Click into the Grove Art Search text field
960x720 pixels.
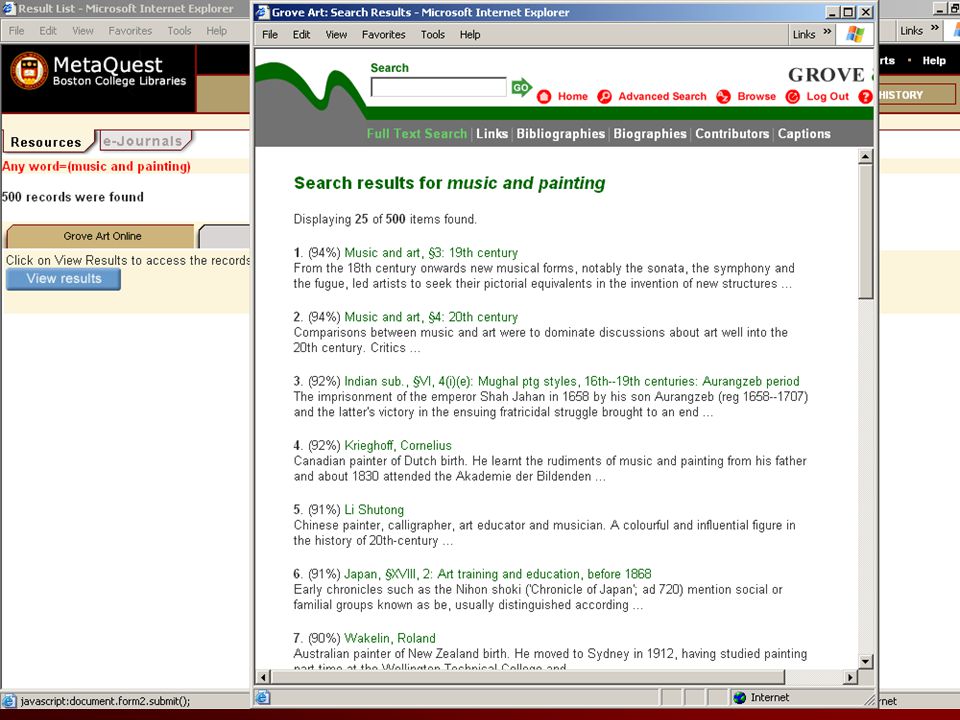click(x=438, y=88)
